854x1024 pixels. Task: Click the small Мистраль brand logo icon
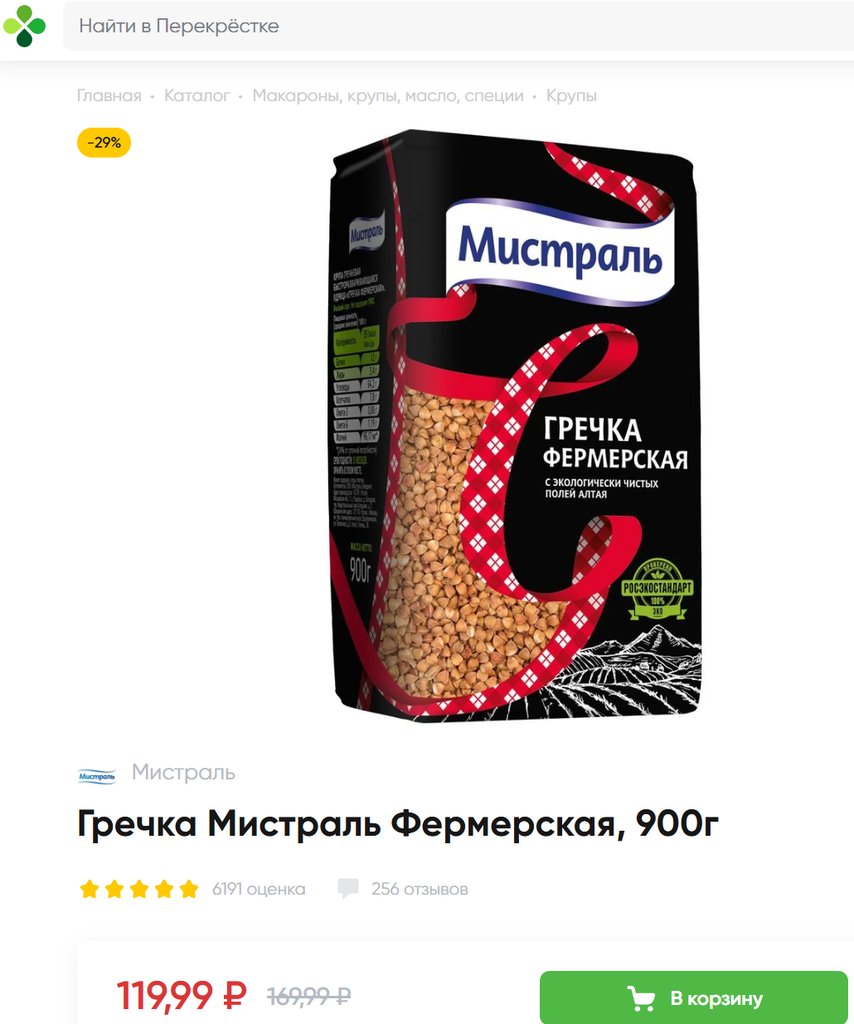tap(97, 776)
